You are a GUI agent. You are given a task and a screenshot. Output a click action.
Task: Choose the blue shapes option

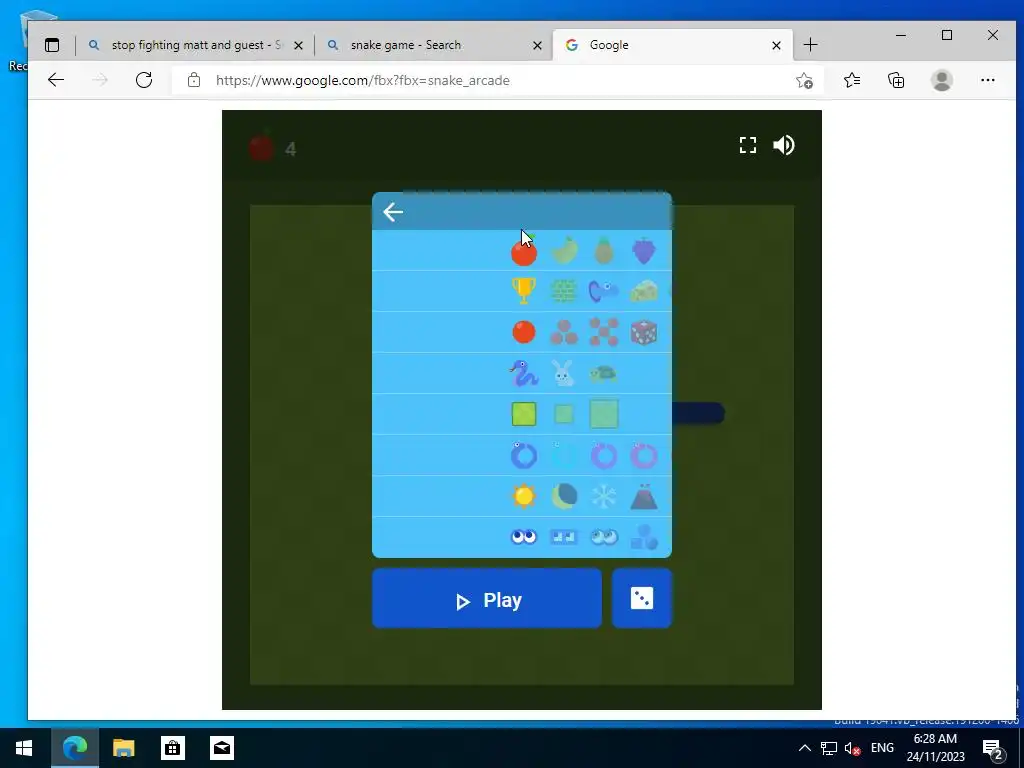pos(644,537)
